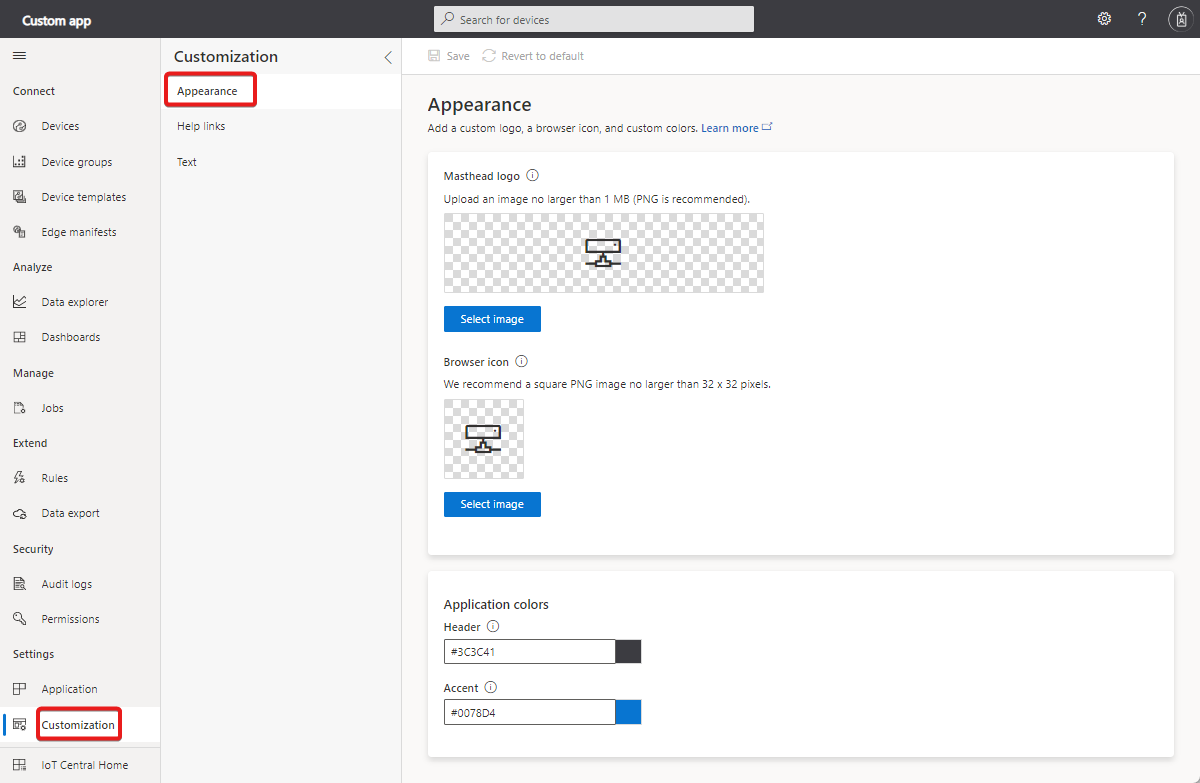Screen dimensions: 1200x783
Task: Open the Devices section icon
Action: [x=20, y=125]
